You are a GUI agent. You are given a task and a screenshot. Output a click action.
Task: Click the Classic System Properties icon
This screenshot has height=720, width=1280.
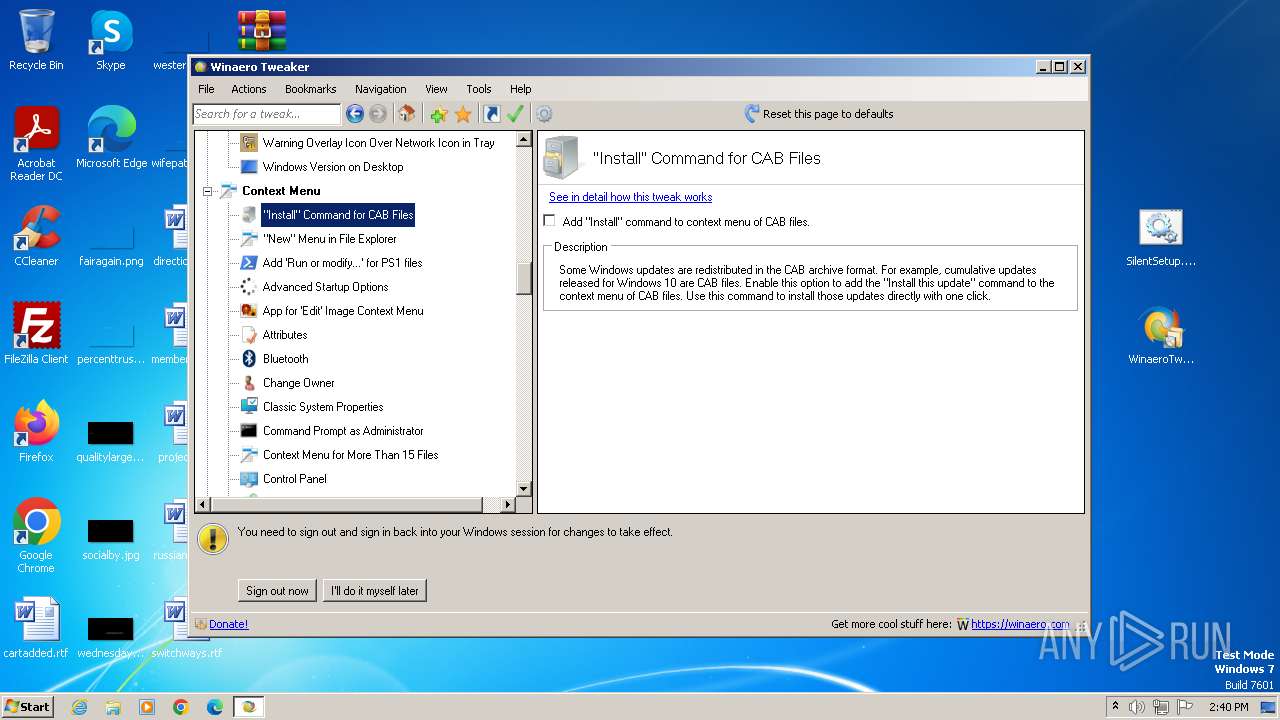[x=249, y=407]
